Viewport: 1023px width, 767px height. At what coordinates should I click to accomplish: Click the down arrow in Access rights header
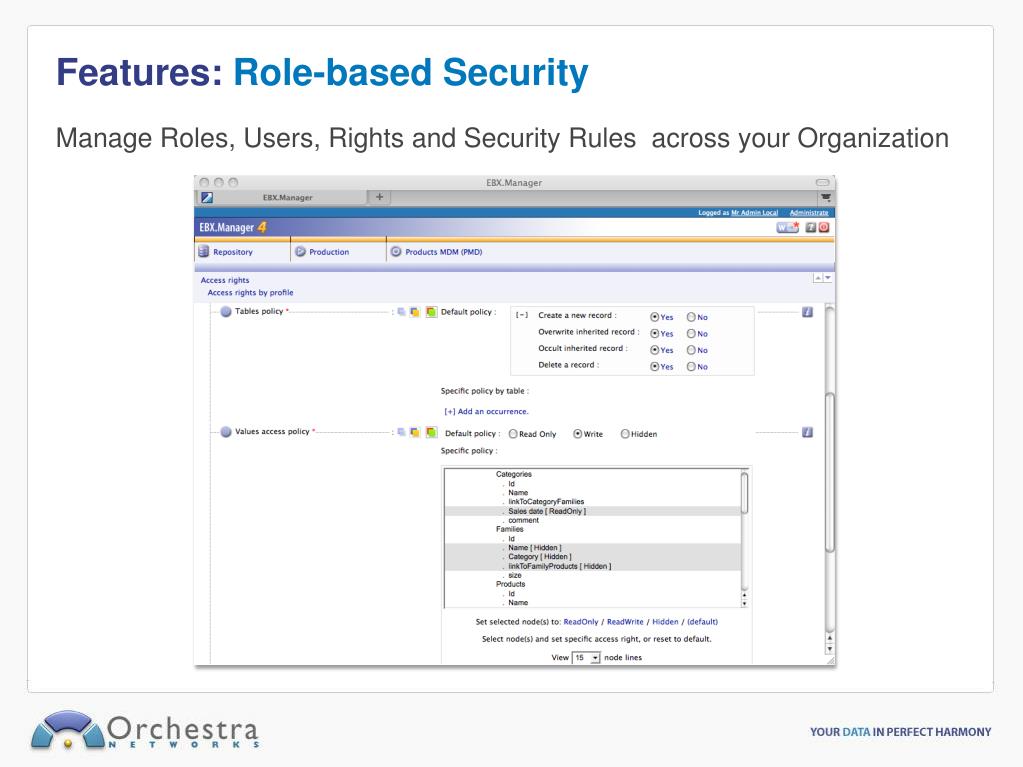[827, 278]
